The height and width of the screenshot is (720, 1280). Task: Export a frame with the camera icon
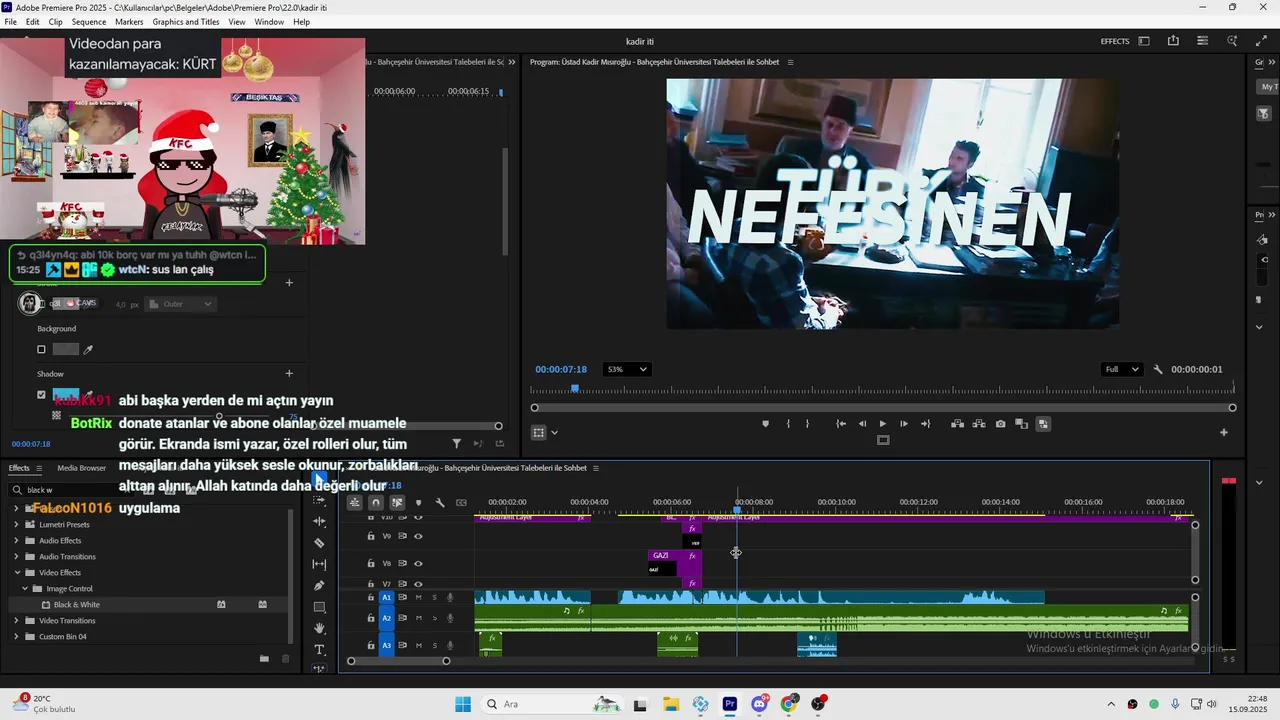click(x=1000, y=424)
